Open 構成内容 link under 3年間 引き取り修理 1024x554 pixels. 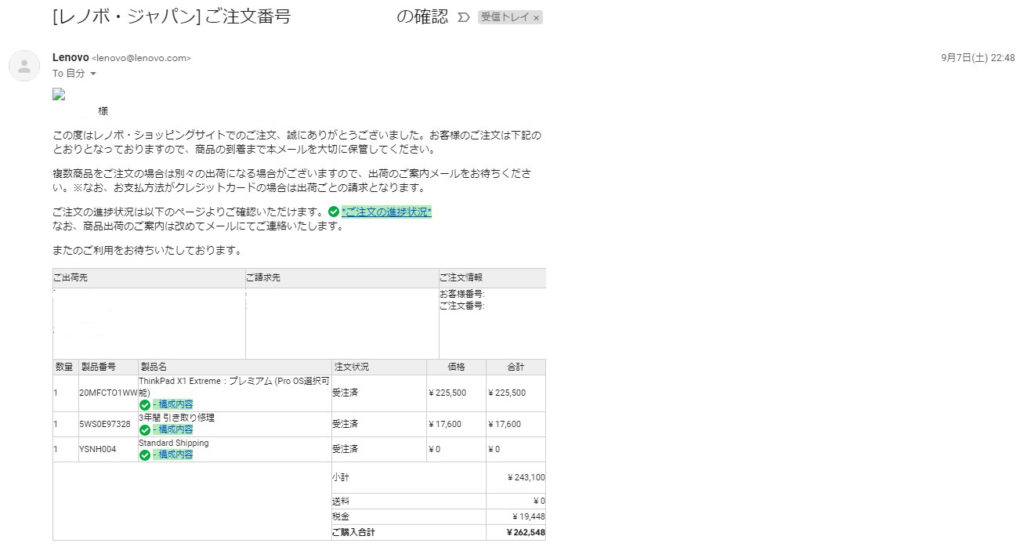click(173, 429)
